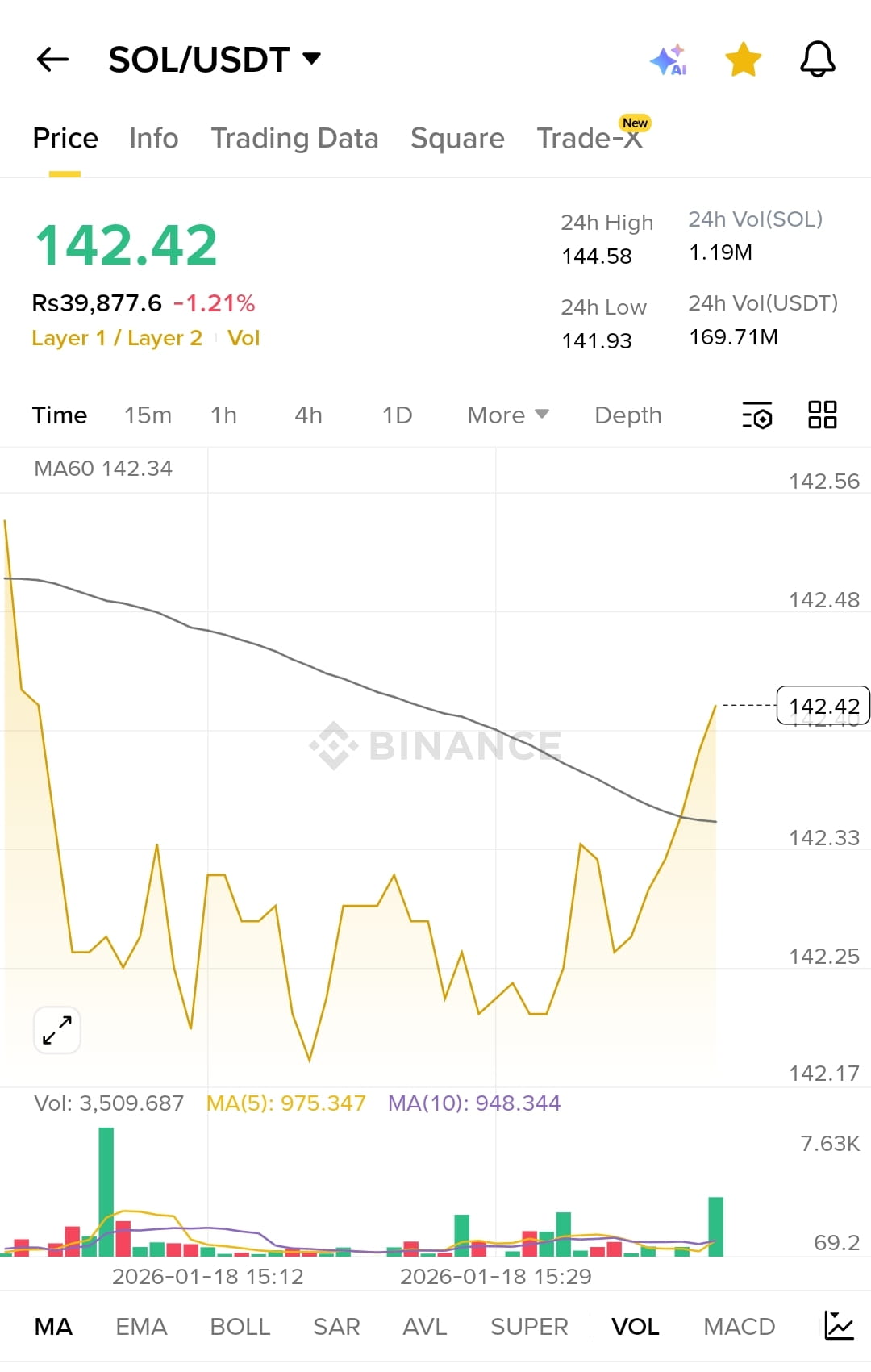The width and height of the screenshot is (871, 1372).
Task: Tap the Layer 1 / Layer 2 tag
Action: click(117, 338)
